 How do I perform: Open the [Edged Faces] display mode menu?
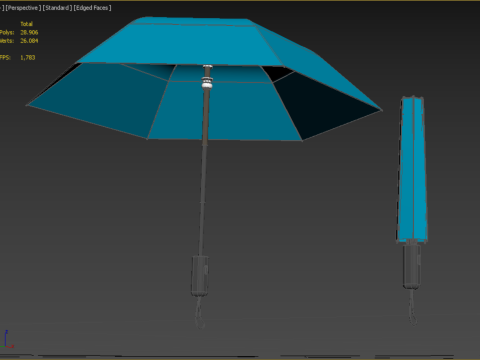[x=92, y=8]
